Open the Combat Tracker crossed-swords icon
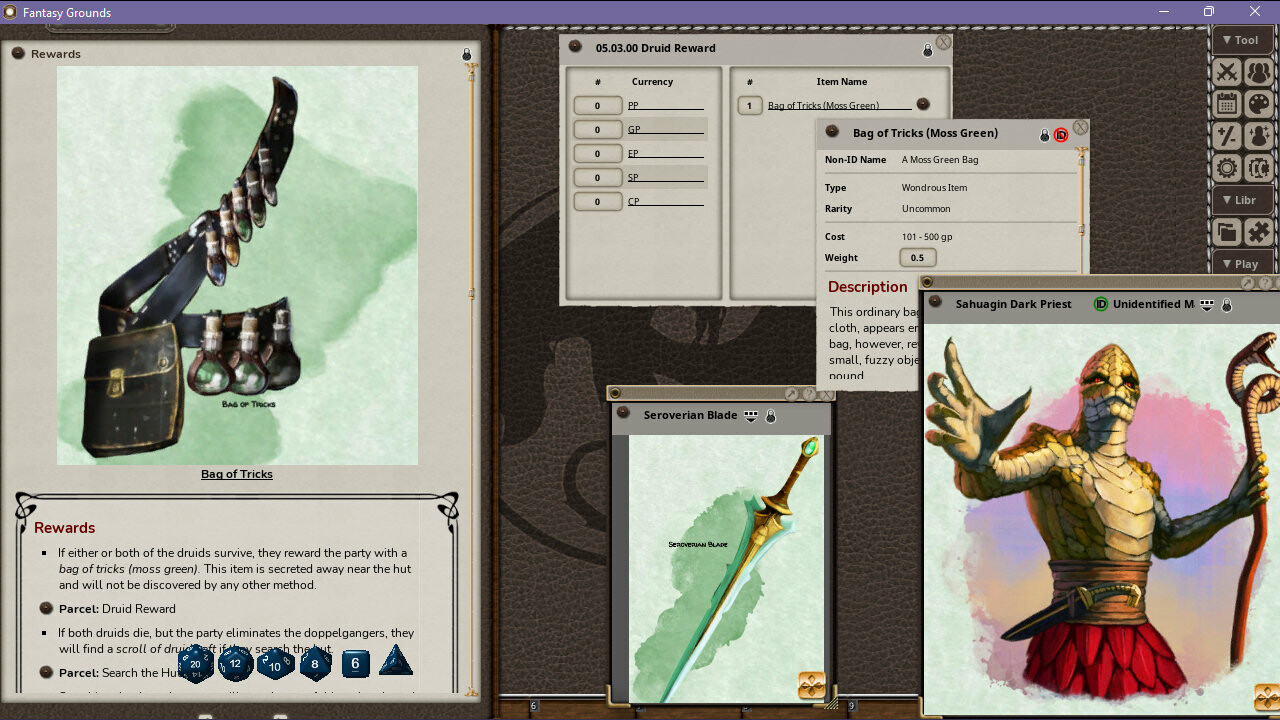This screenshot has width=1280, height=720. pyautogui.click(x=1226, y=72)
